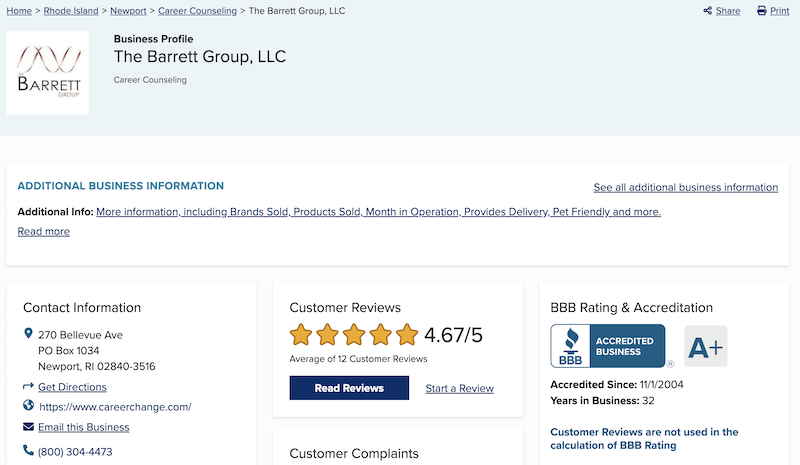Expand Read more under Additional Info
The image size is (800, 465).
coord(43,231)
